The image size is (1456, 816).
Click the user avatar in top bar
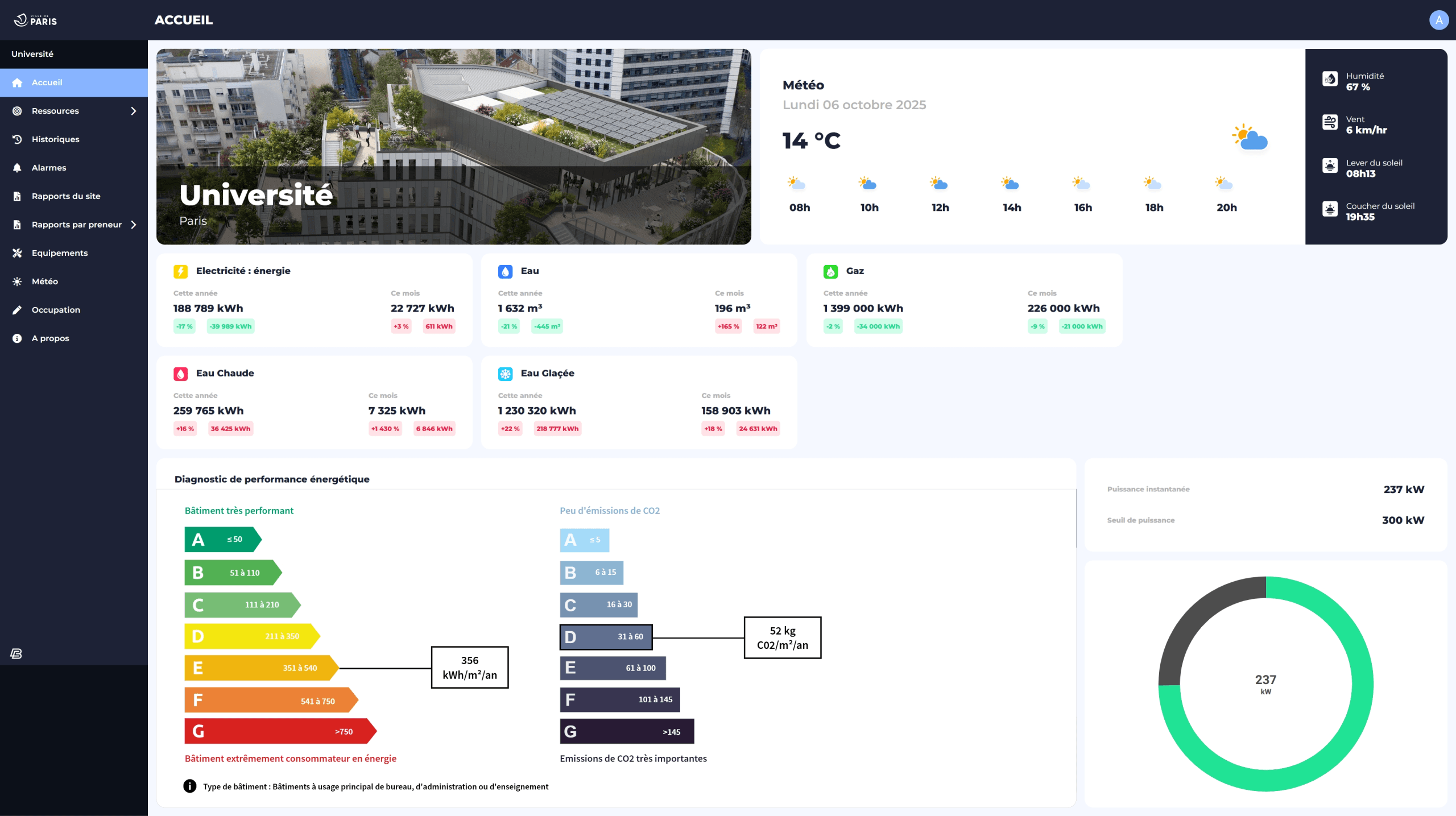(1438, 20)
